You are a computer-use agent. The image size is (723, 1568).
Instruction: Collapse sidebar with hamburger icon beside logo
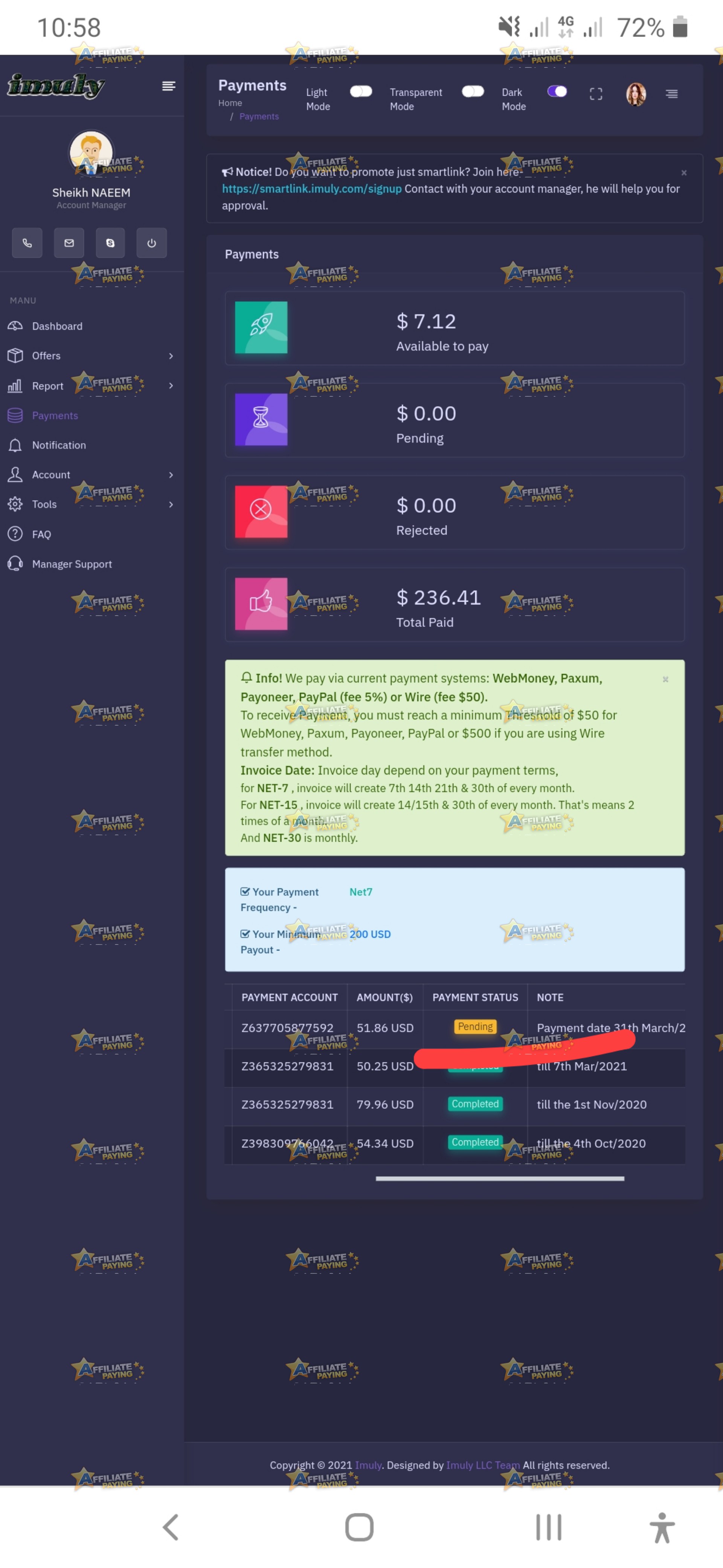(x=169, y=86)
